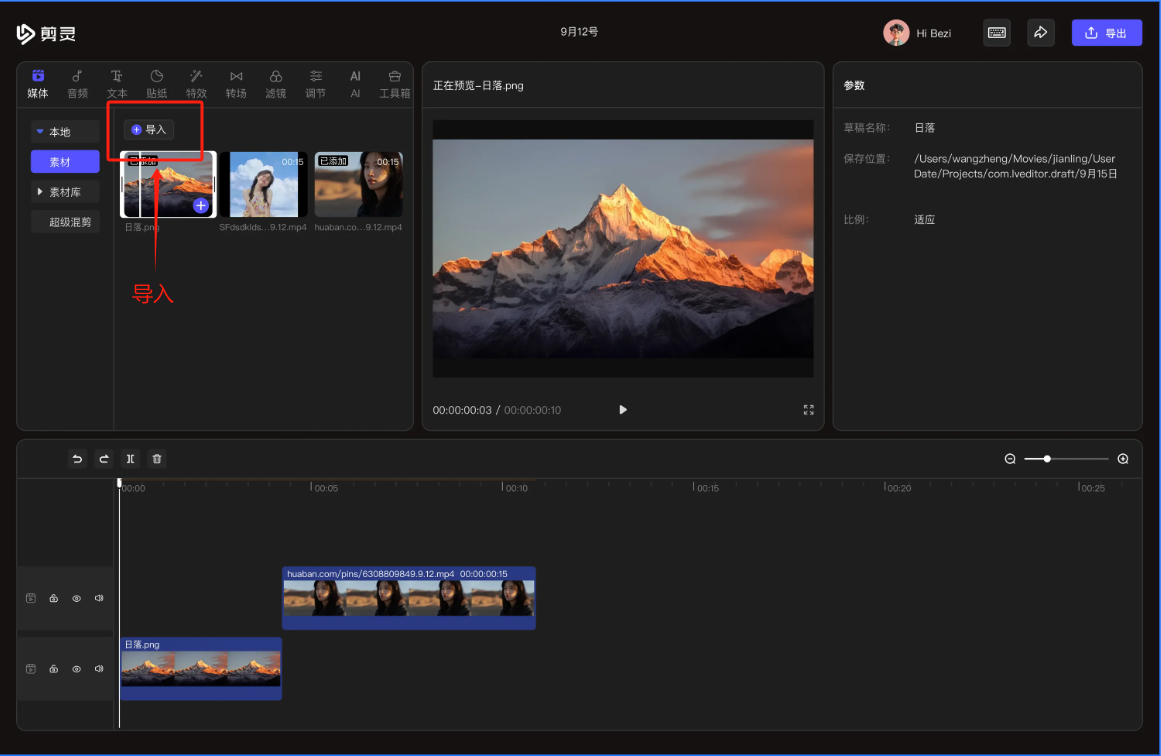Mute the 日落.png track audio
This screenshot has height=756, width=1161.
tap(99, 669)
